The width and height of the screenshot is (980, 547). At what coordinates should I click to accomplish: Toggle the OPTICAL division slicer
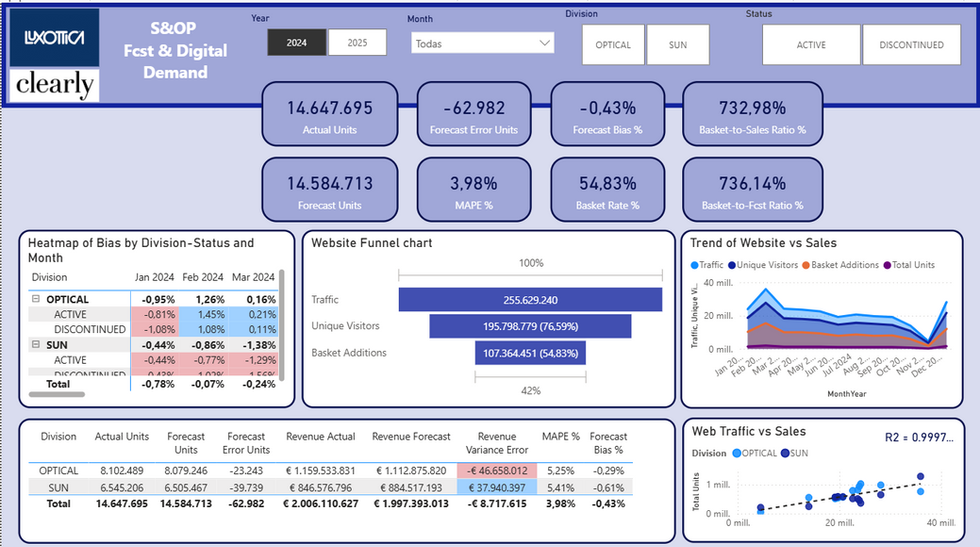coord(613,45)
